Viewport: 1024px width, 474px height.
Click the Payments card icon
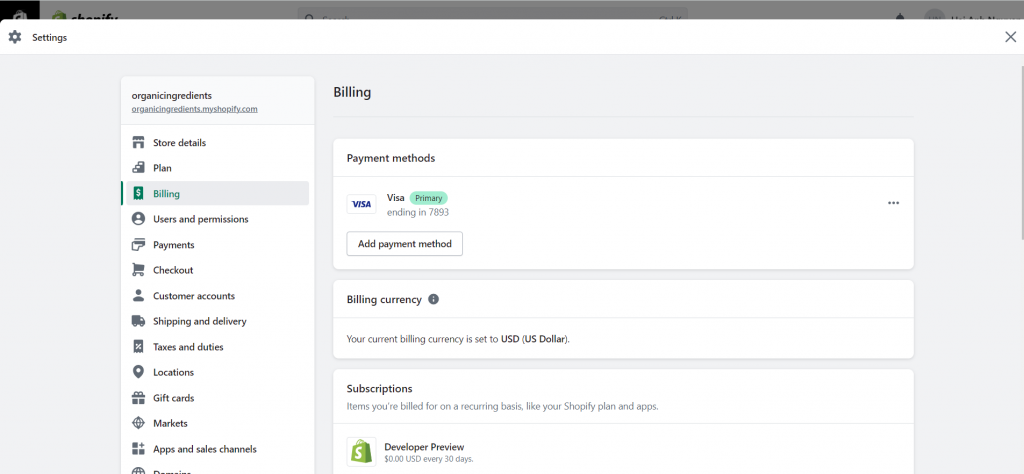click(138, 245)
